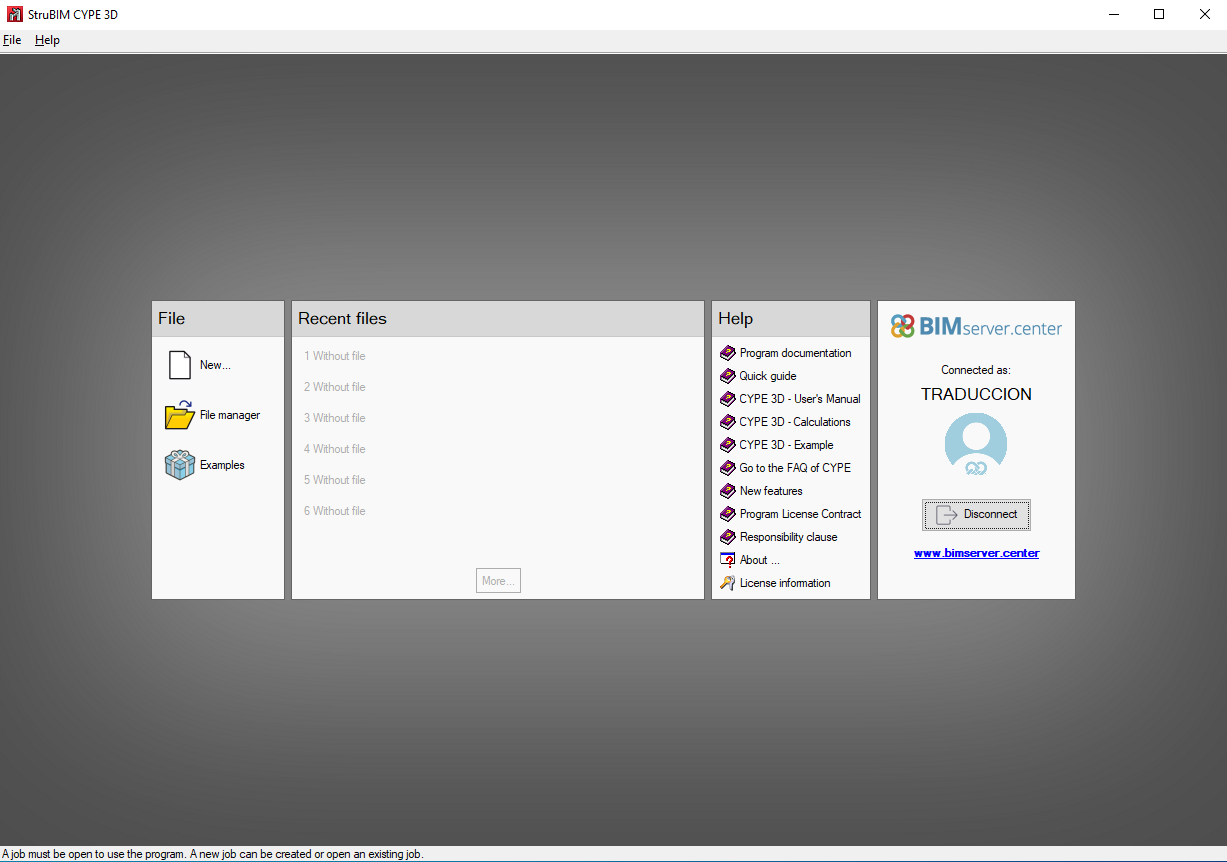Click book icon beside CYPE 3D Example
This screenshot has width=1227, height=862.
(727, 445)
